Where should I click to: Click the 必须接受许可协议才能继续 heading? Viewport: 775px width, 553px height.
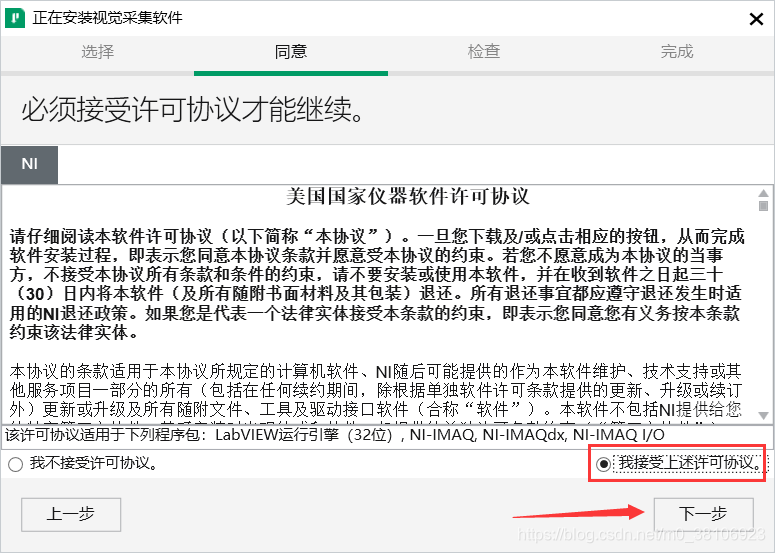194,109
